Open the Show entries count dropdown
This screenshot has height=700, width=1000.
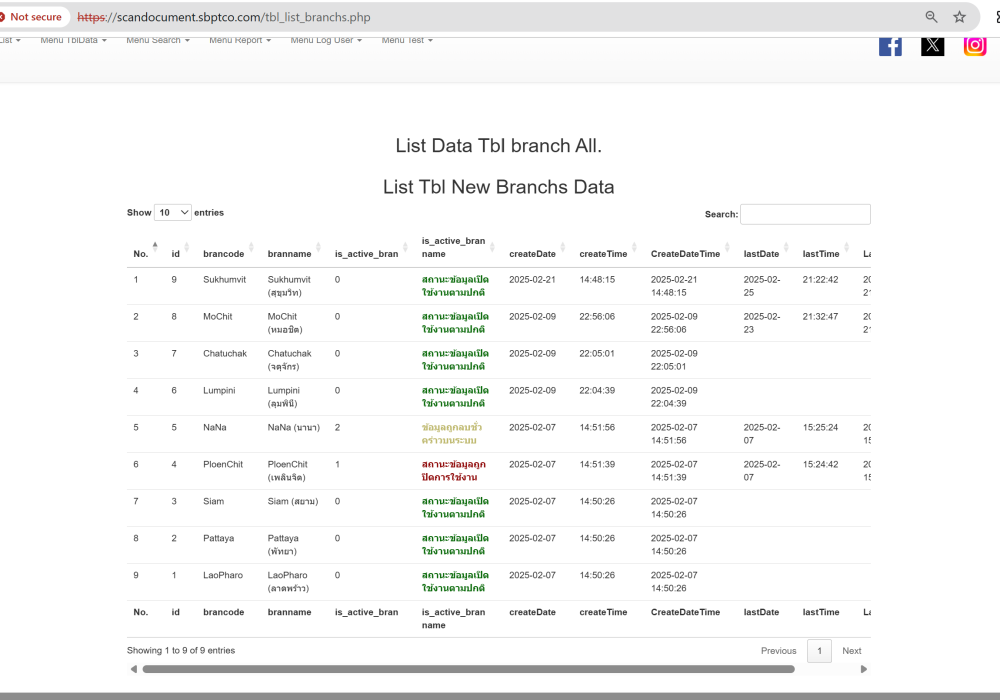coord(173,213)
